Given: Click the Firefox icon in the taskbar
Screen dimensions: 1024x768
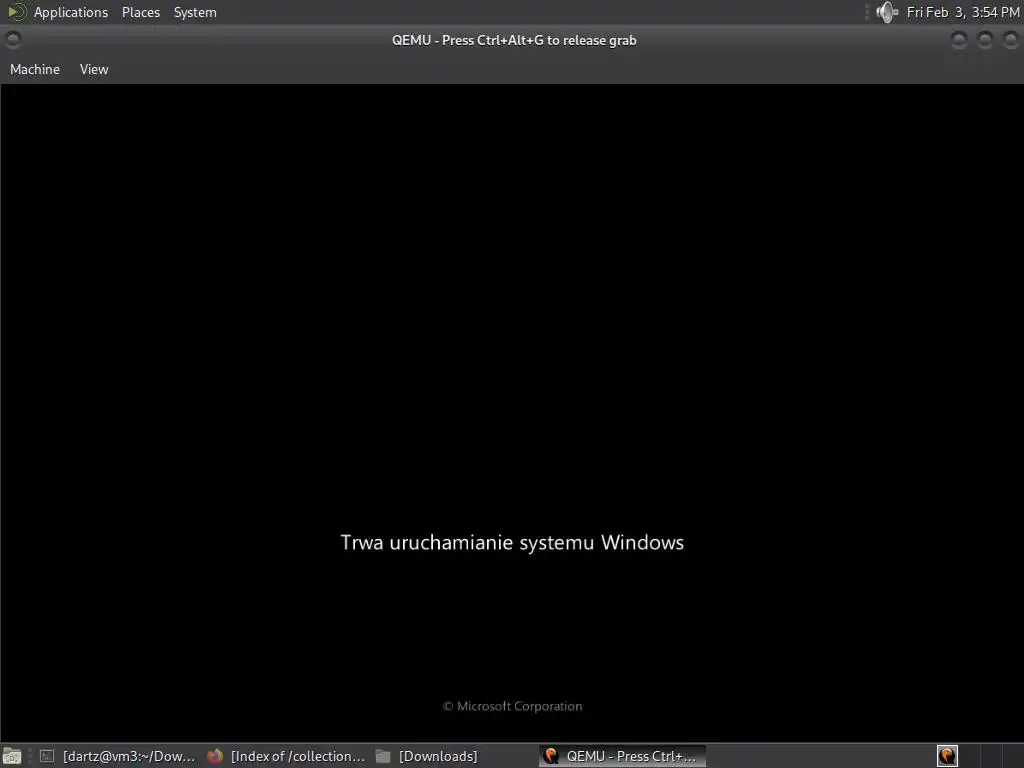Looking at the screenshot, I should 215,756.
